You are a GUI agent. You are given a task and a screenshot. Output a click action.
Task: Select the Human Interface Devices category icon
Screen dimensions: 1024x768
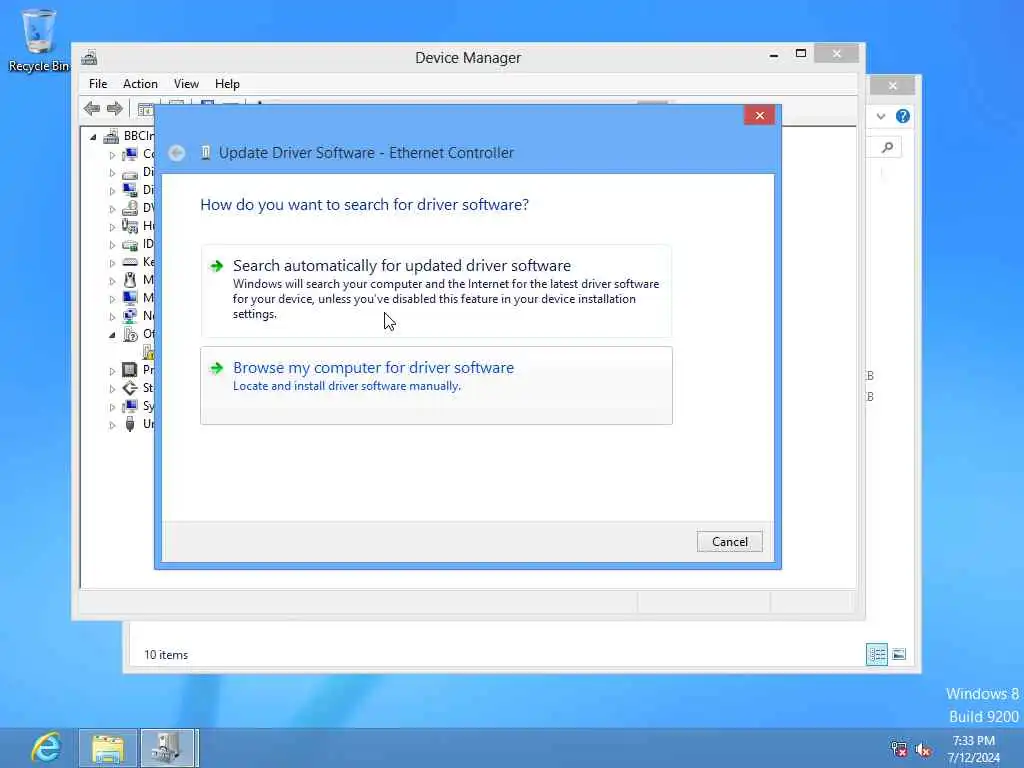[x=130, y=226]
